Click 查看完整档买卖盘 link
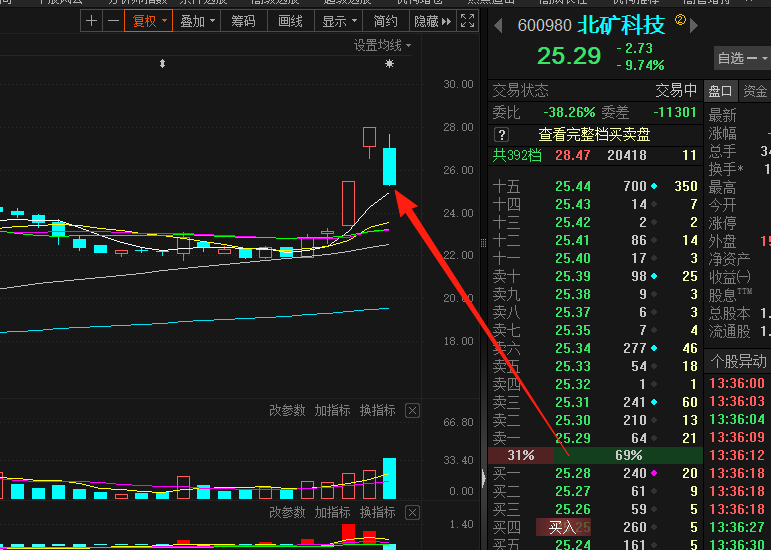 point(594,134)
